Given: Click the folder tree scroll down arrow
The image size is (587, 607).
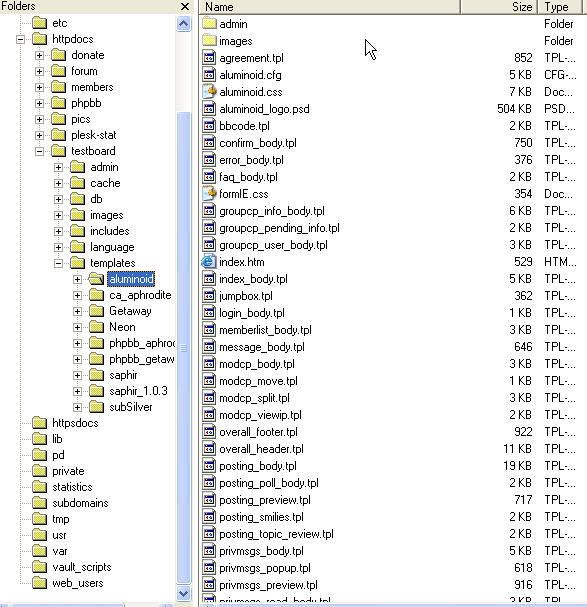Looking at the screenshot, I should click(x=184, y=593).
